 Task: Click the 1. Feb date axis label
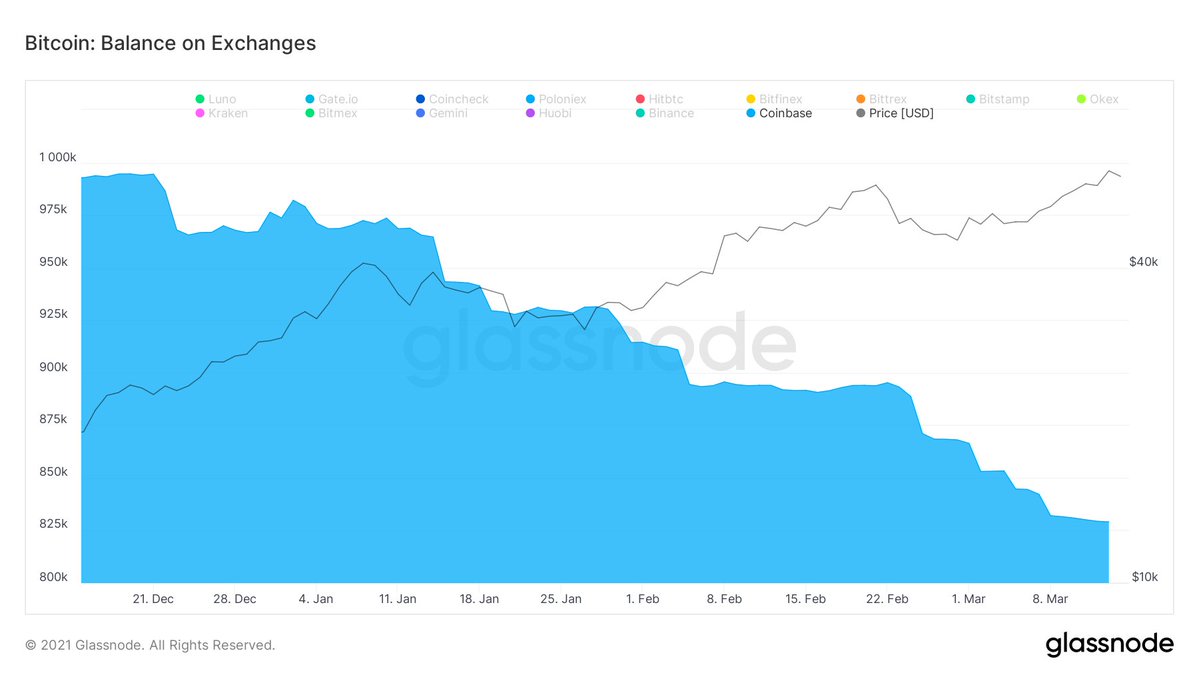coord(642,599)
